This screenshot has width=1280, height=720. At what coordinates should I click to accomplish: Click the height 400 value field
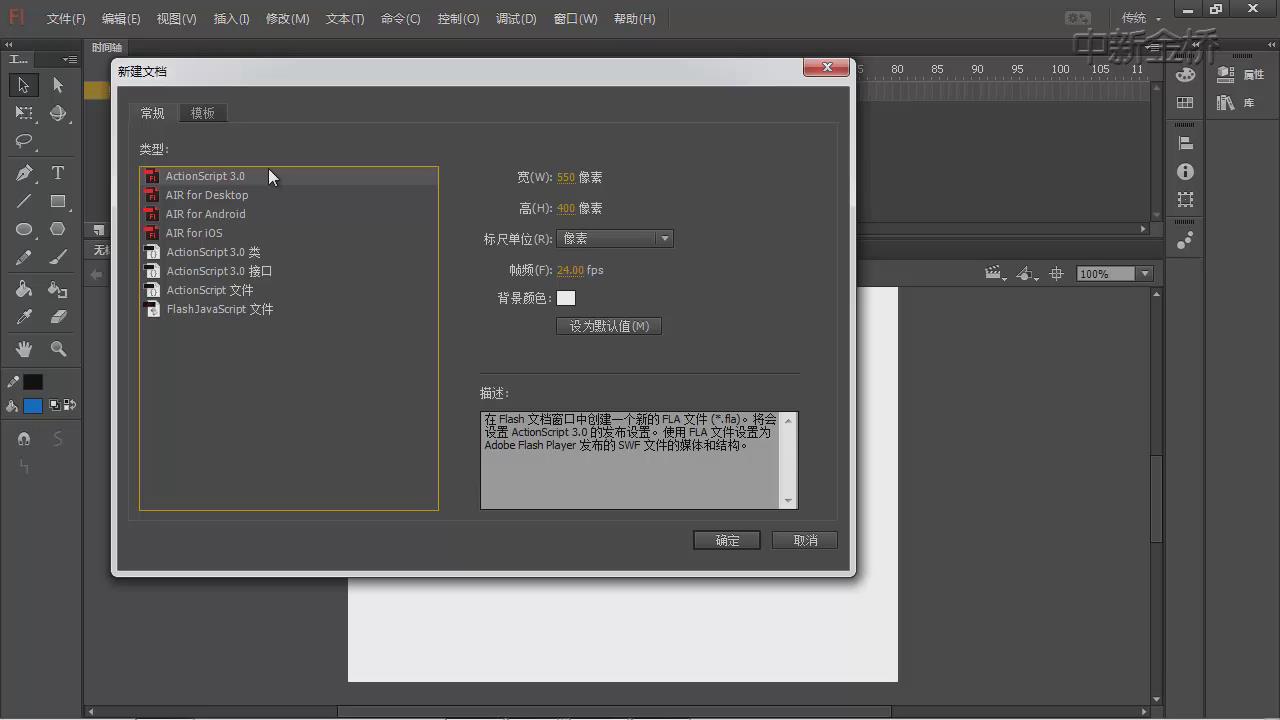click(566, 208)
